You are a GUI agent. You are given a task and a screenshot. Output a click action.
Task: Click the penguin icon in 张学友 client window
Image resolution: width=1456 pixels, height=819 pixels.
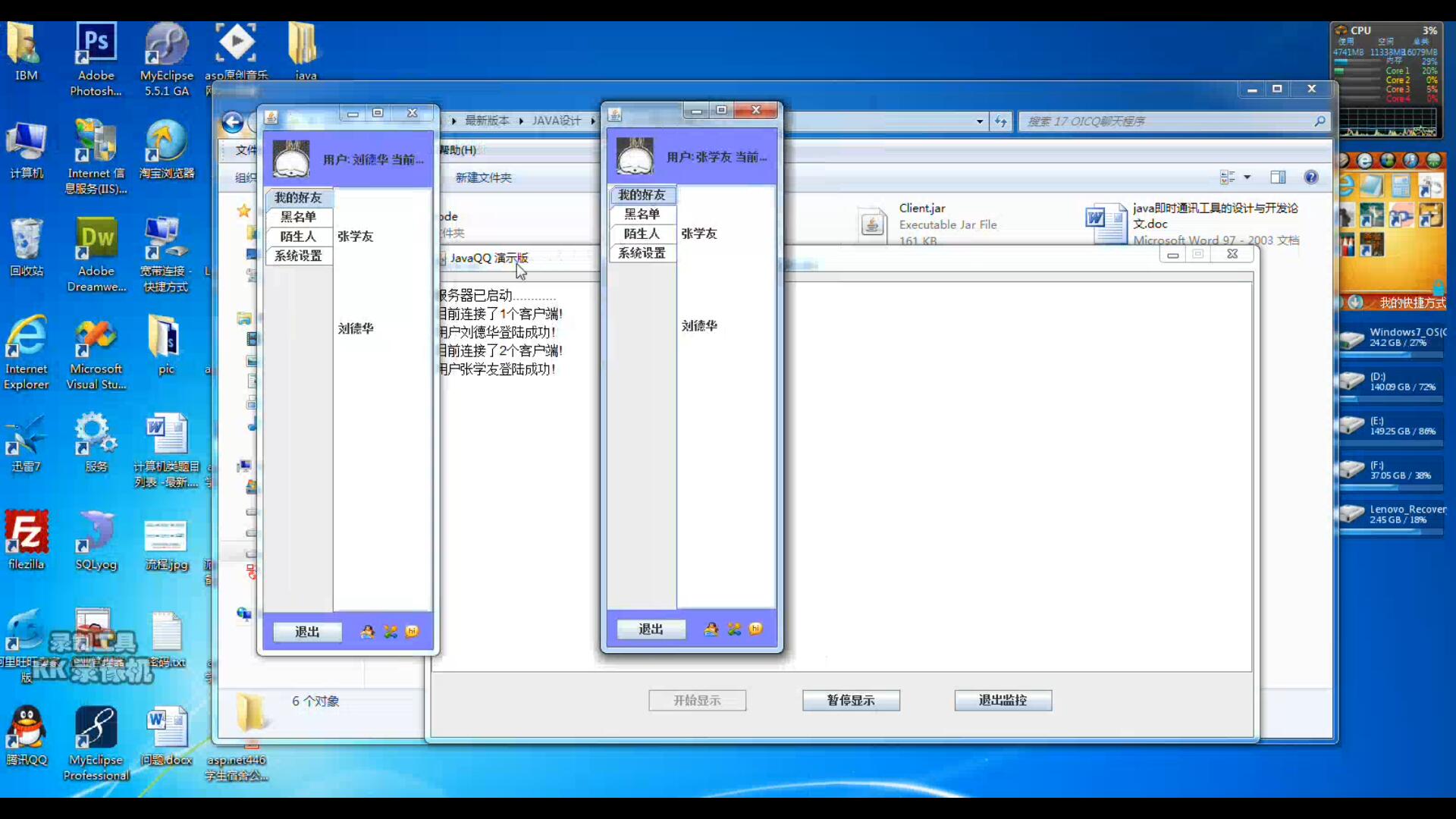[711, 629]
